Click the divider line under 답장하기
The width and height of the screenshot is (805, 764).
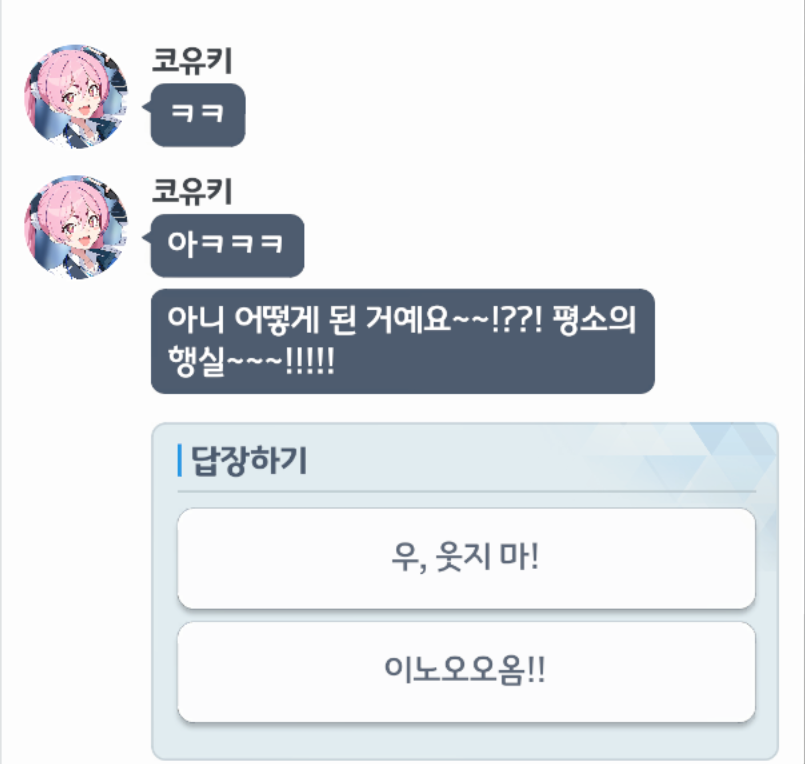466,491
